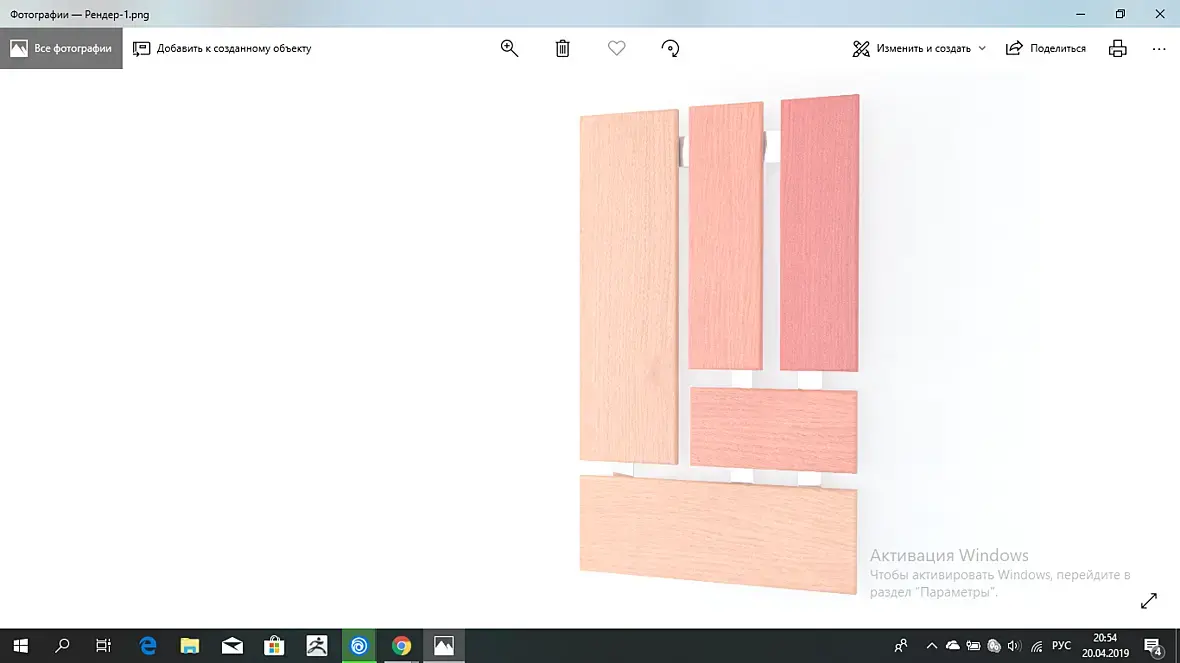Open File Explorer from the taskbar
This screenshot has width=1180, height=663.
(190, 646)
